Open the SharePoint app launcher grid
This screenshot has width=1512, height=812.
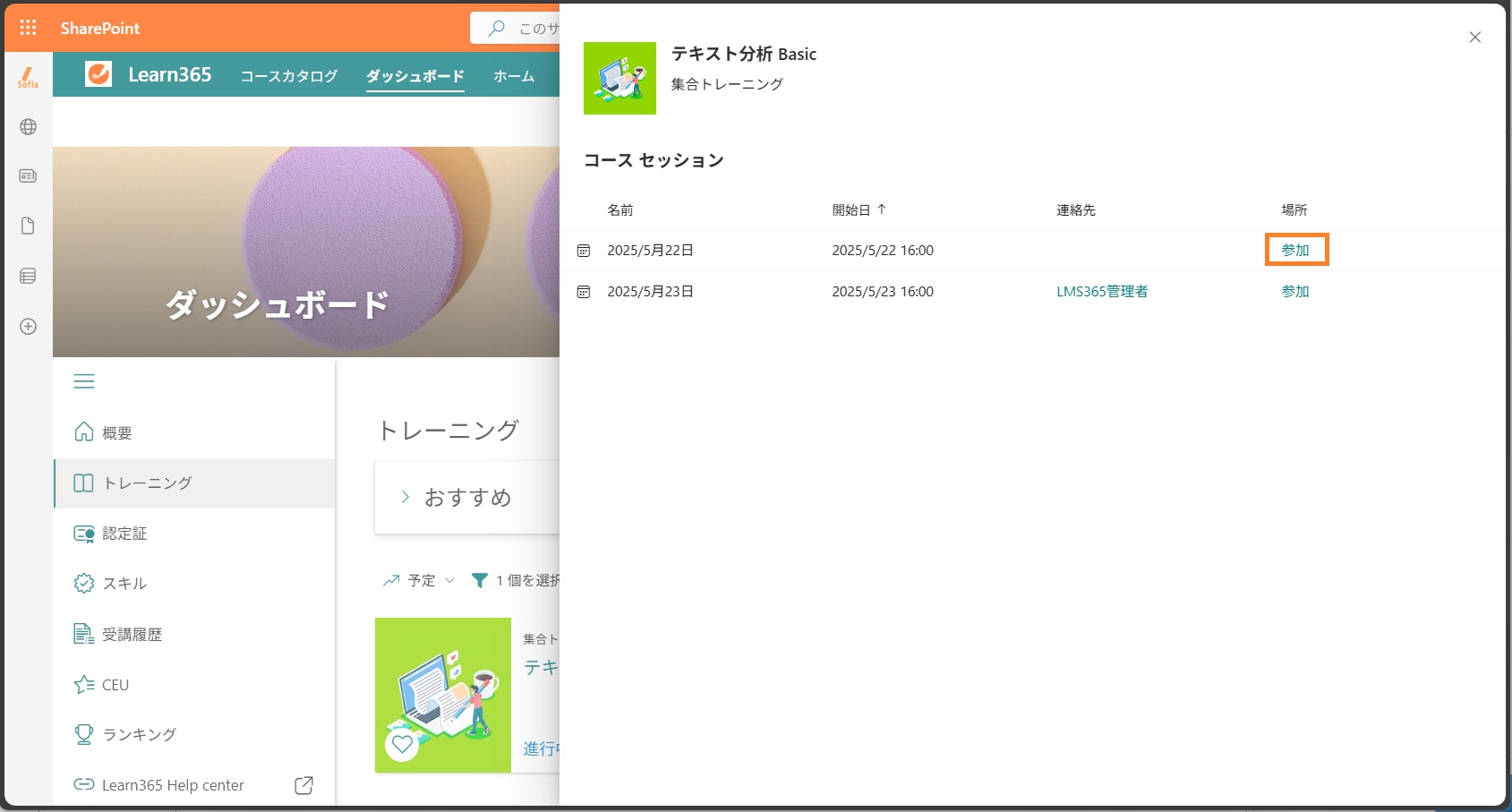coord(28,28)
